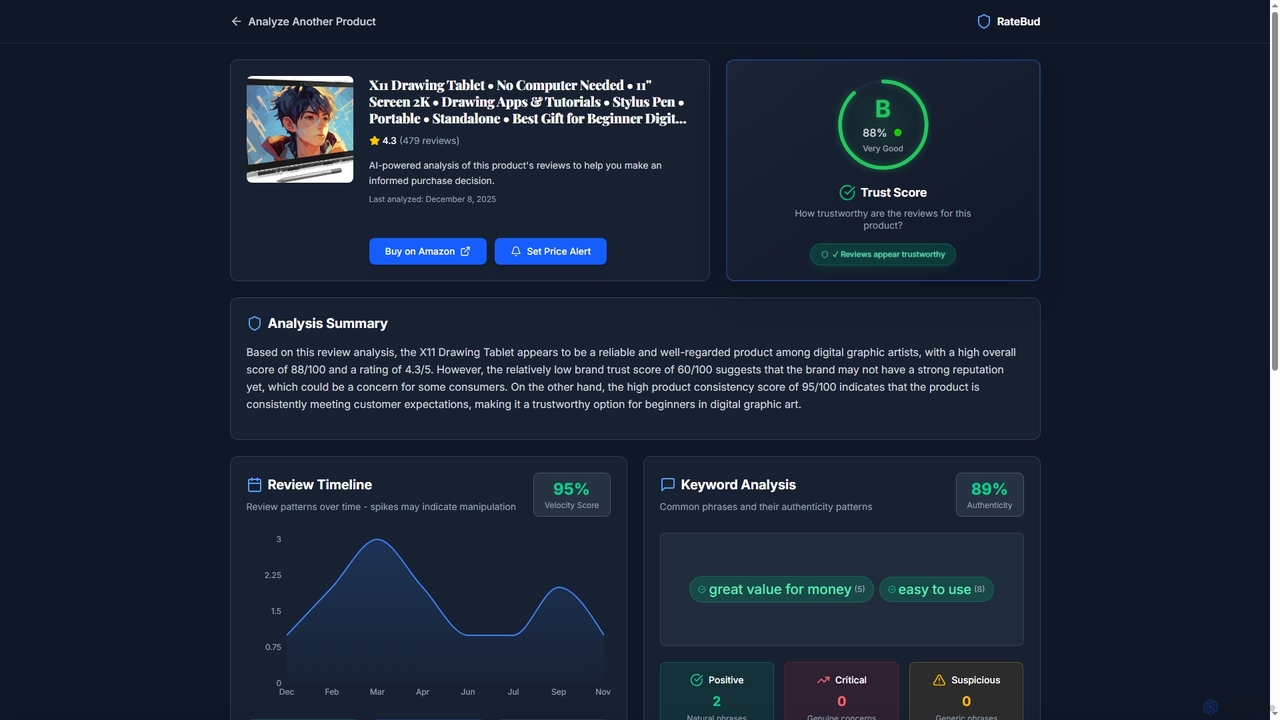Click the check icon in easy to use chip

click(x=891, y=589)
